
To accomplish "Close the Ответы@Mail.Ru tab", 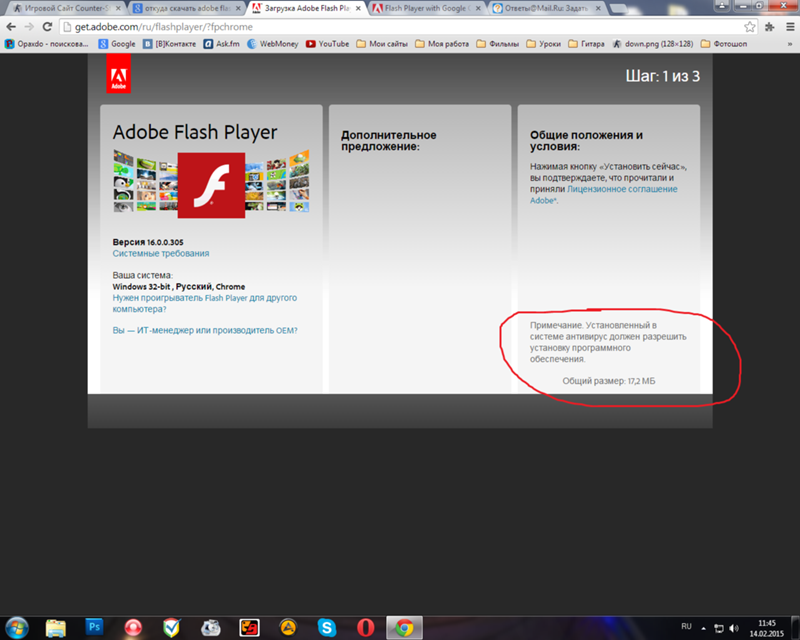I will (x=598, y=8).
